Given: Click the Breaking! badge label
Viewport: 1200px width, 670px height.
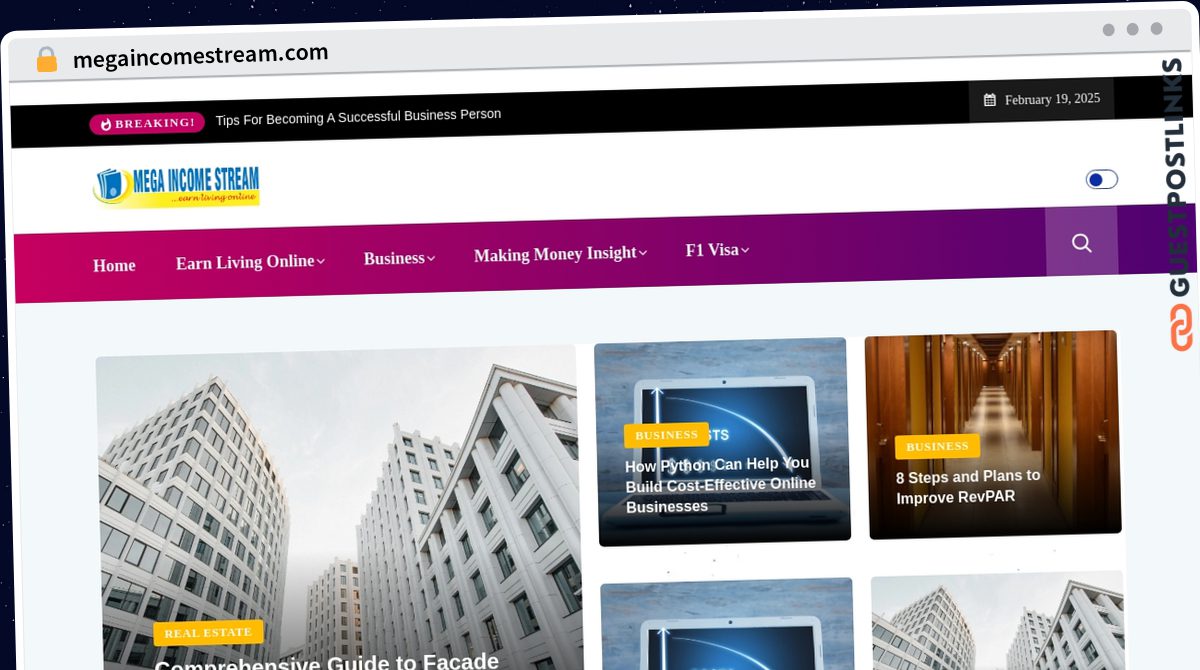Looking at the screenshot, I should [x=147, y=123].
